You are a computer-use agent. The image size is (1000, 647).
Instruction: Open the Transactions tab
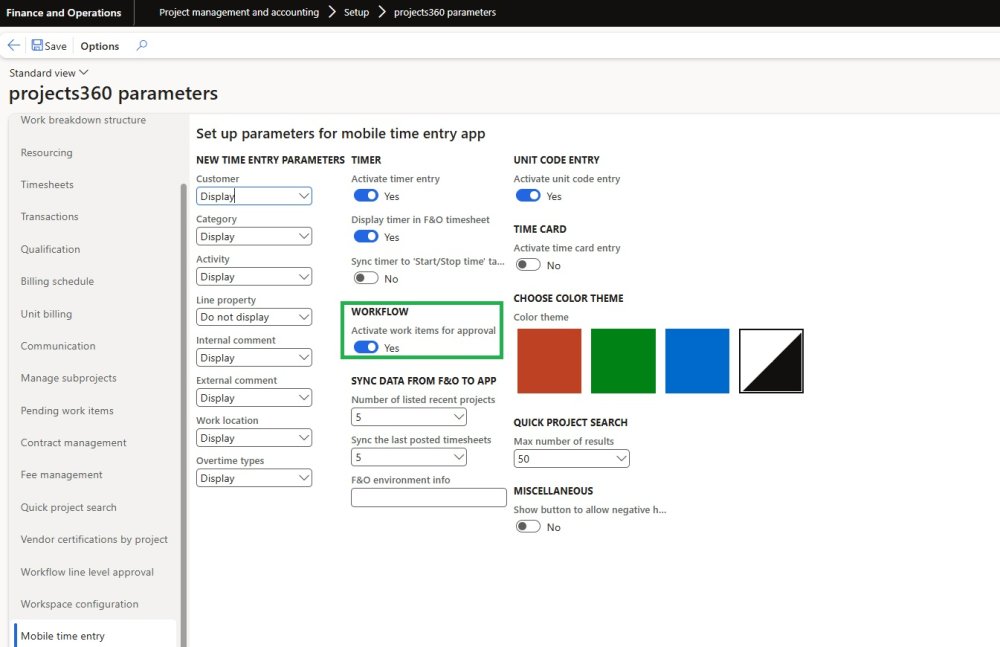[x=49, y=216]
